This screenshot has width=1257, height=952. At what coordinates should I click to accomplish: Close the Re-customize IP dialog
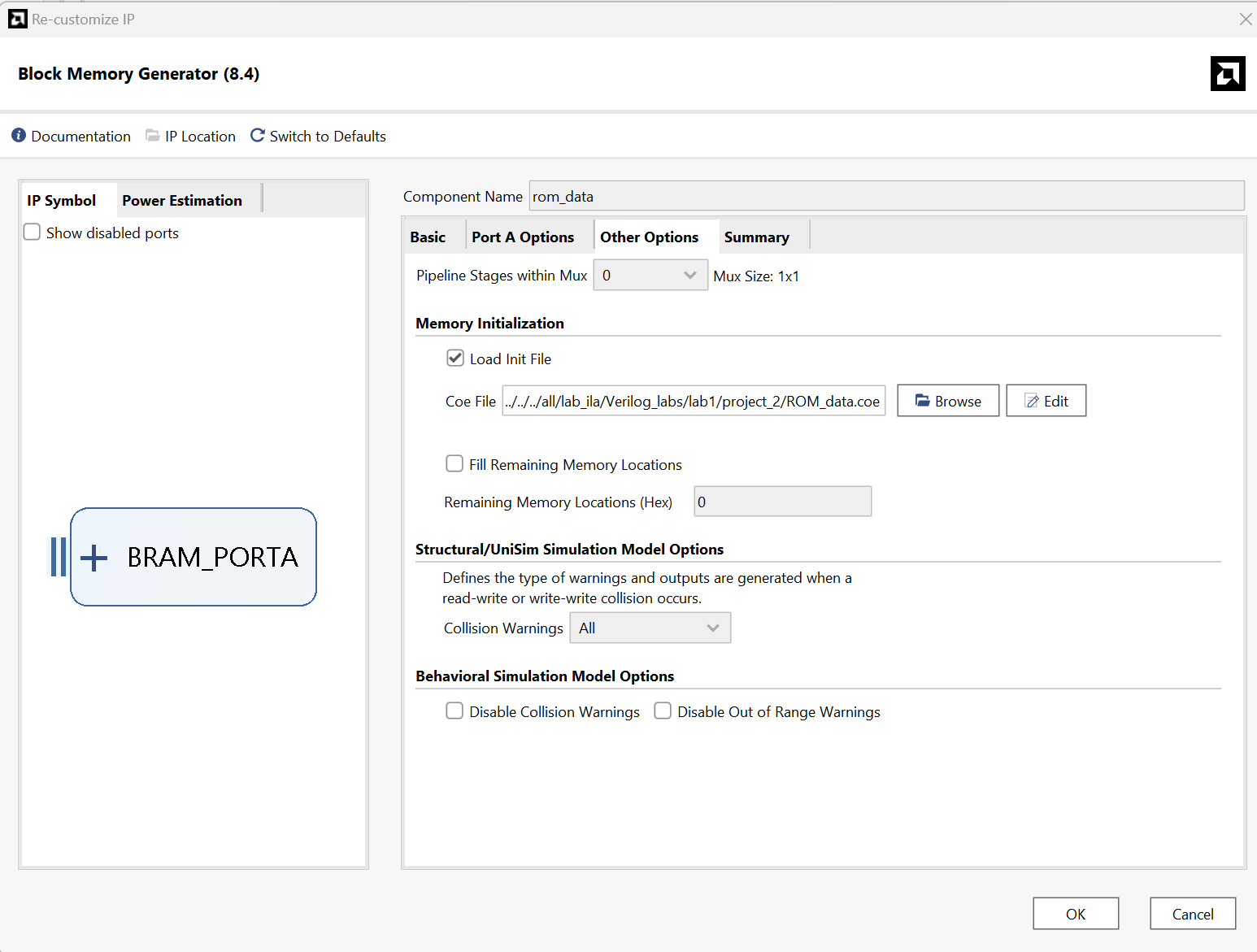click(1245, 19)
